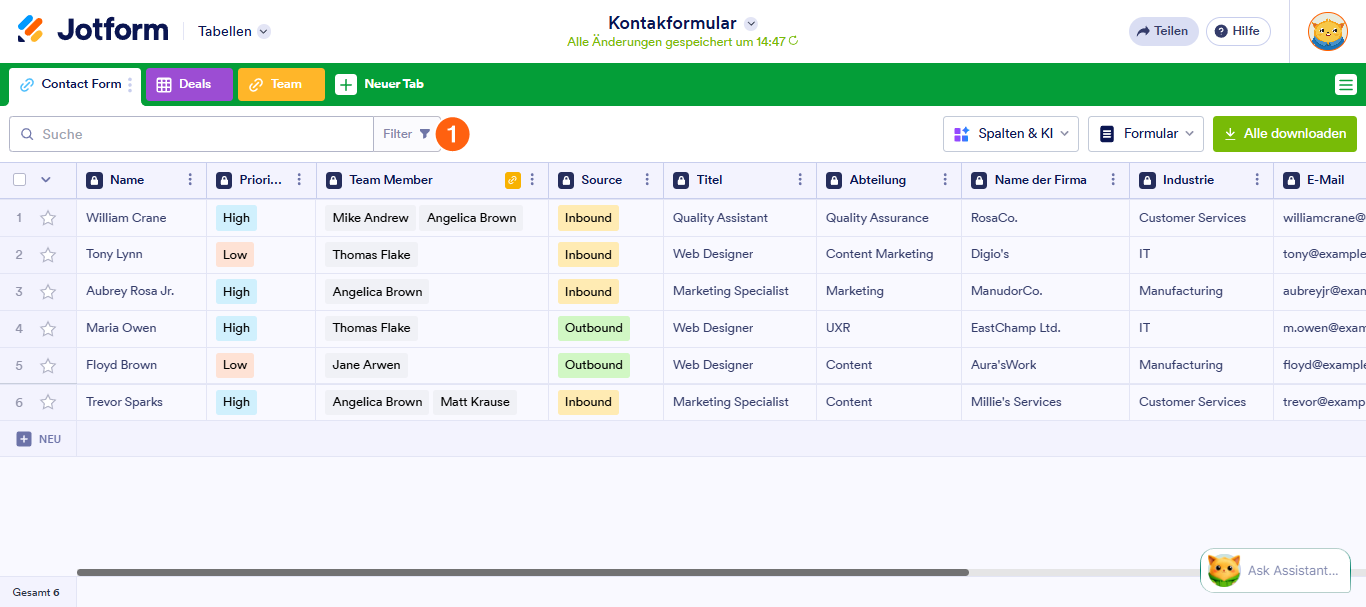Select the Content Marketing department cell
The image size is (1366, 607).
pos(889,255)
